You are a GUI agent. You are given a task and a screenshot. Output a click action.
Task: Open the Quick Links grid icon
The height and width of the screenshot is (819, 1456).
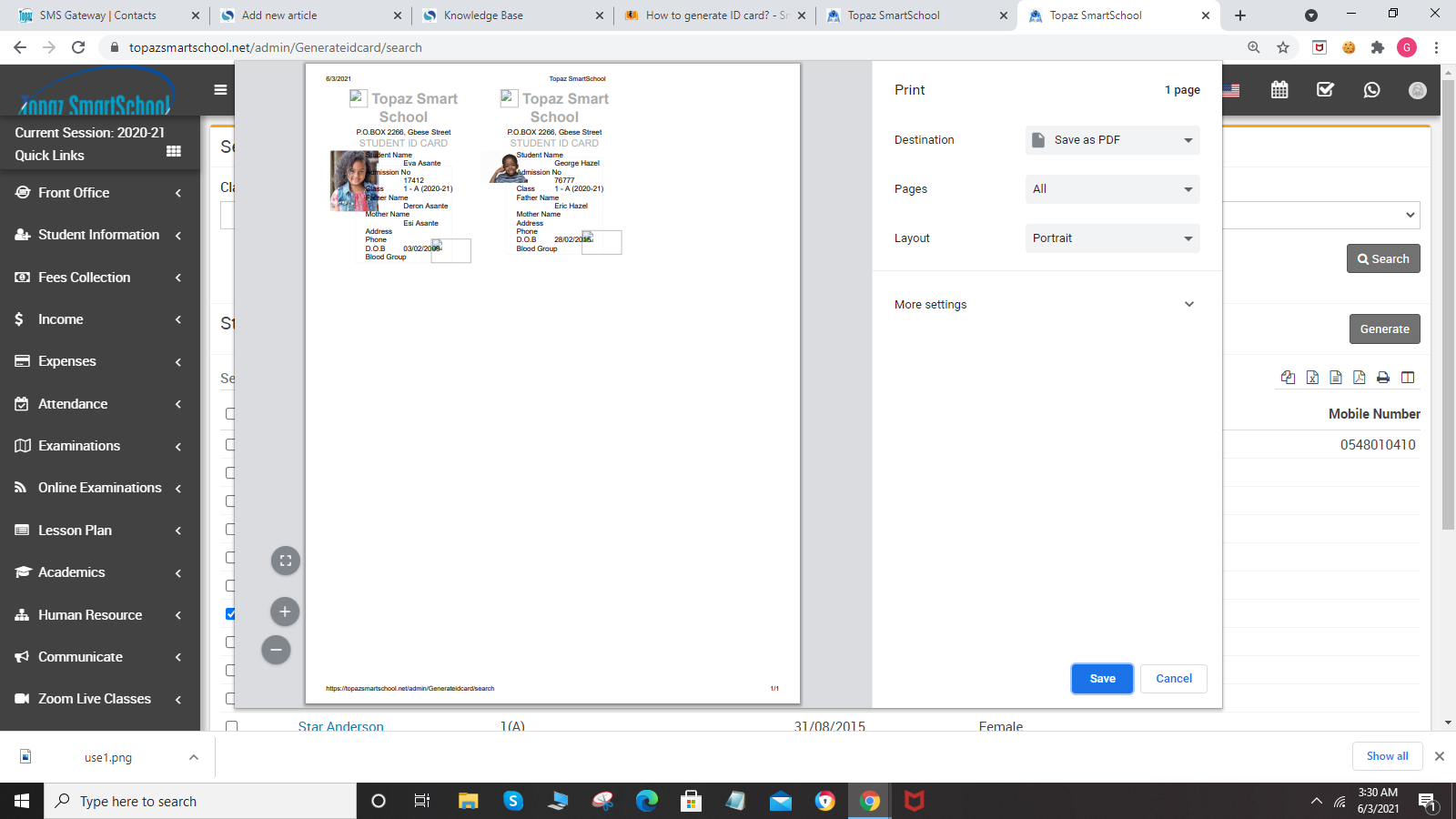[174, 151]
